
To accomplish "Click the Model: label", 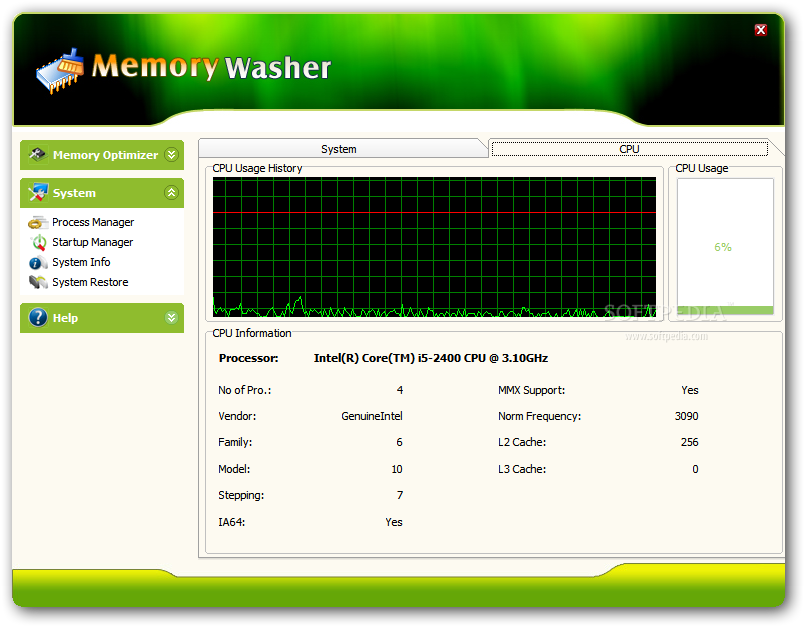I will click(x=234, y=469).
